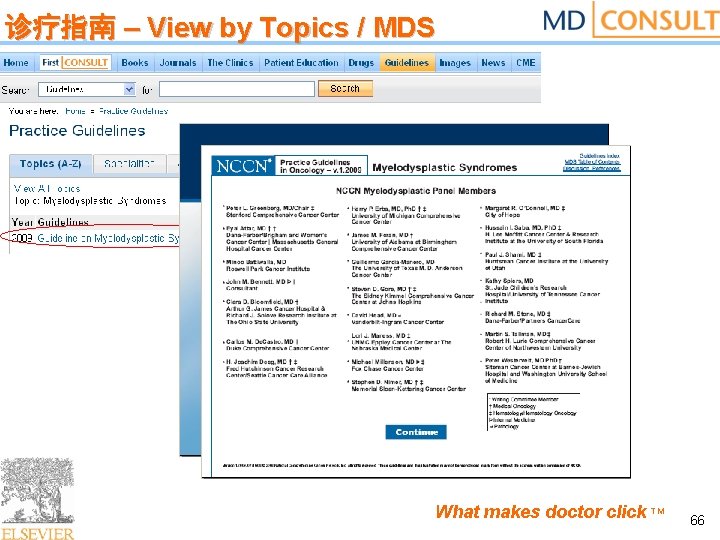Open the CME tab

(x=525, y=62)
